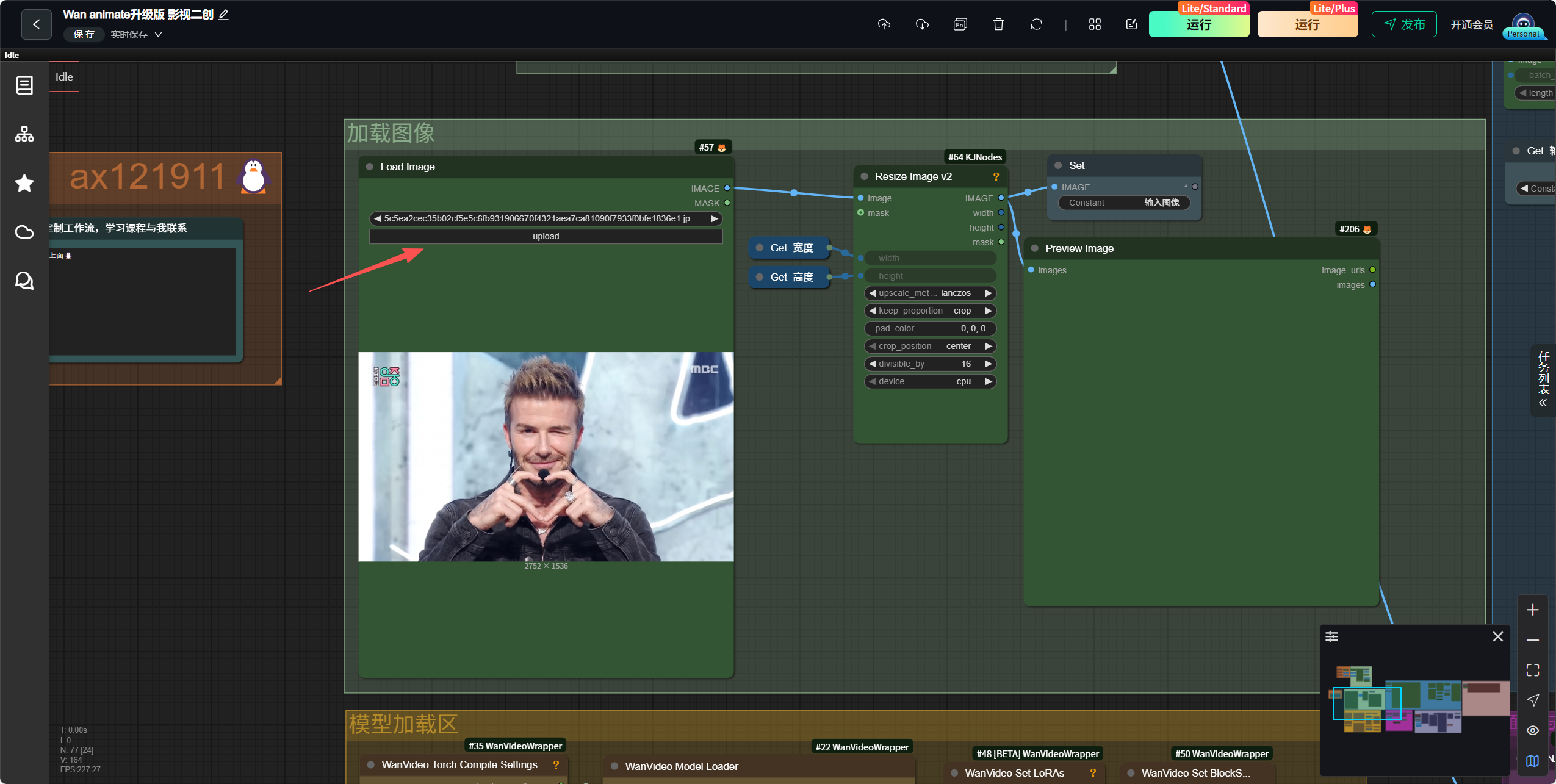Open the favorites star icon

click(24, 183)
